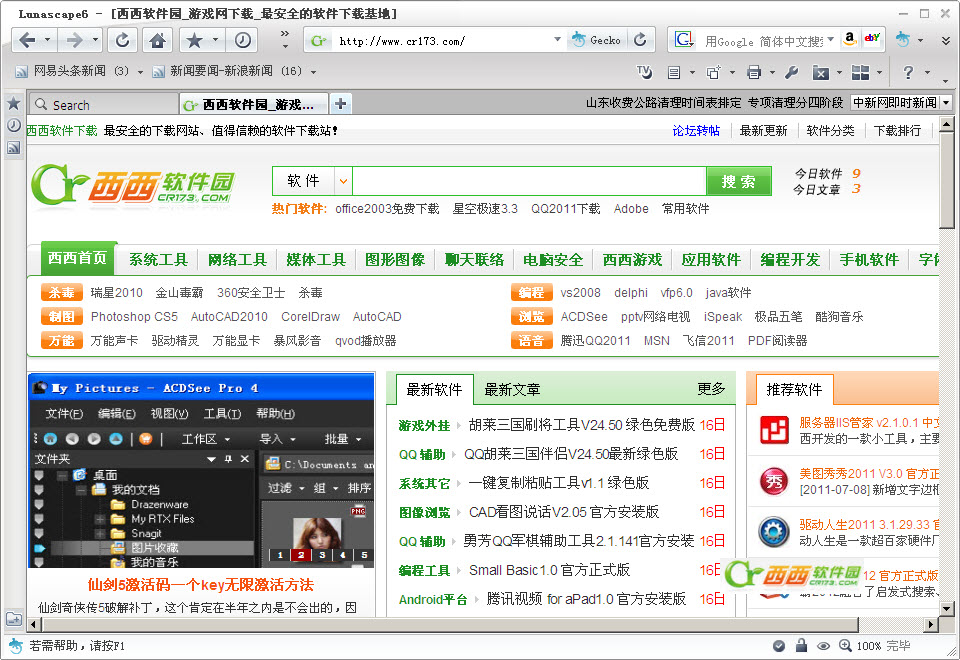Click the browser Back arrow button
This screenshot has width=960, height=660.
[26, 40]
